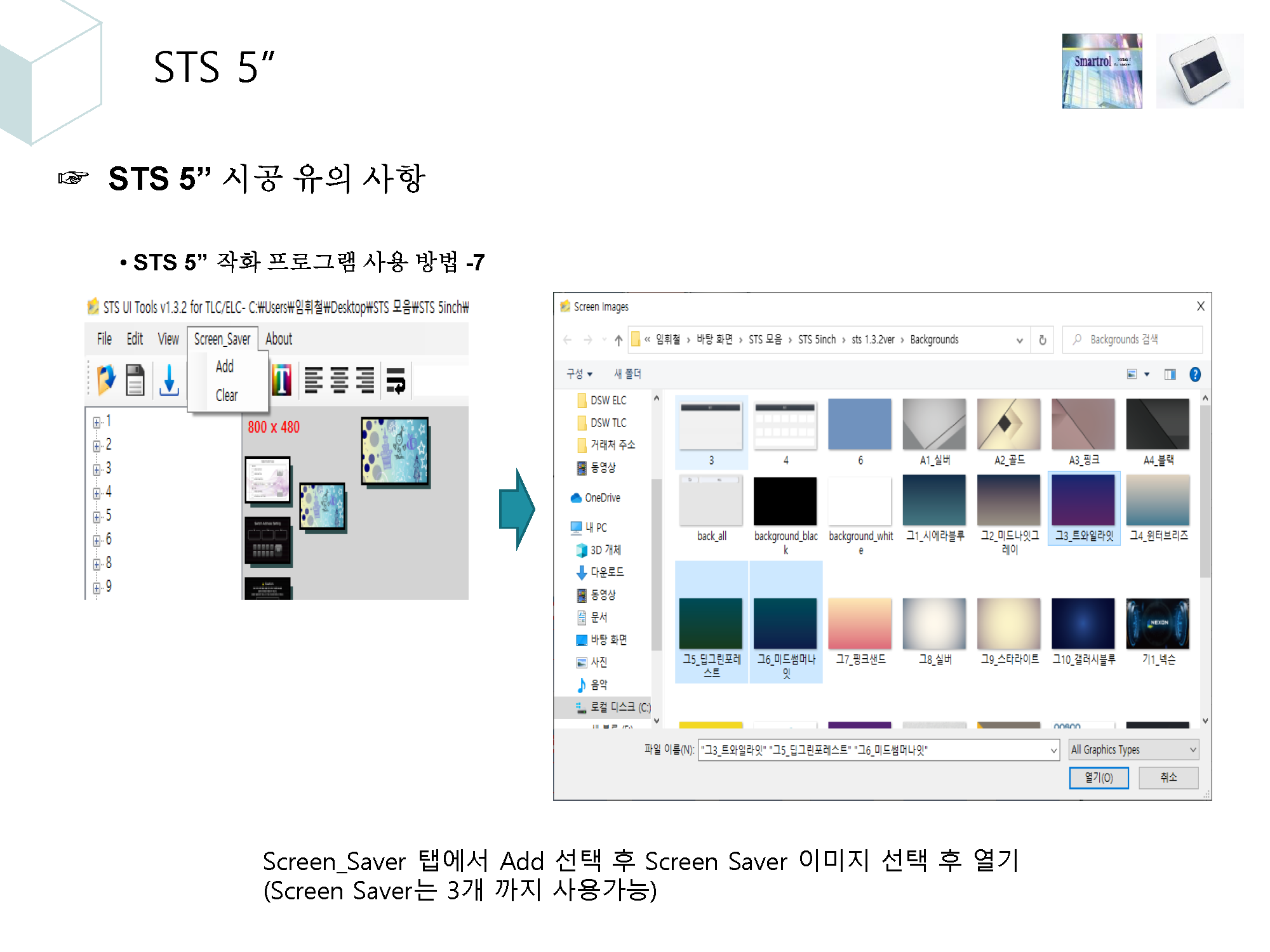Click the 취소 button to cancel
This screenshot has width=1270, height=952.
(1168, 778)
